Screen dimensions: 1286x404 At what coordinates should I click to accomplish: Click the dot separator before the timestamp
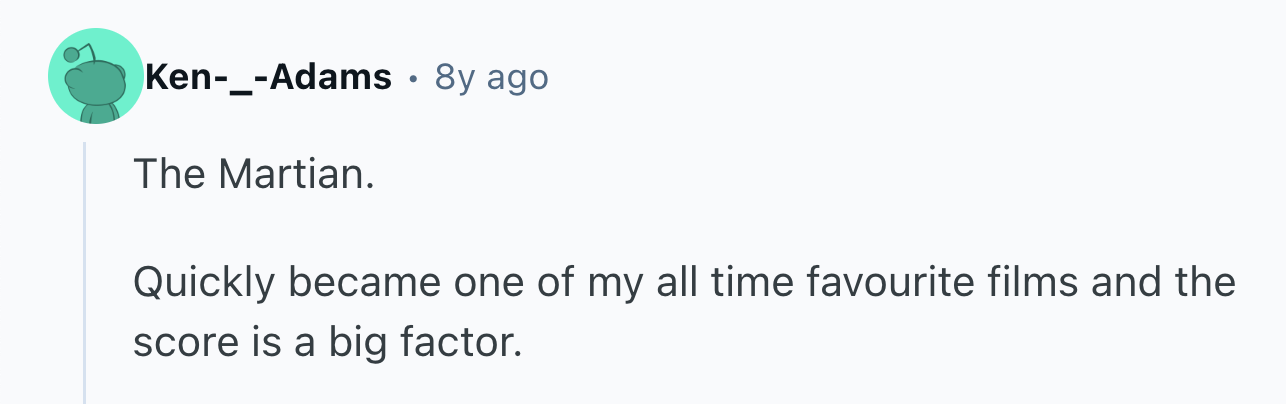[412, 78]
